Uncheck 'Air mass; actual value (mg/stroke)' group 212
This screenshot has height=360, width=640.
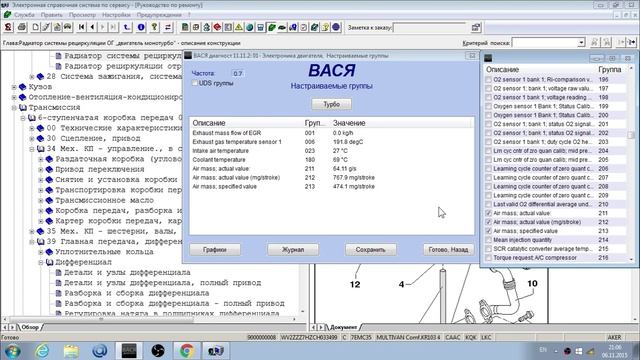click(x=488, y=222)
